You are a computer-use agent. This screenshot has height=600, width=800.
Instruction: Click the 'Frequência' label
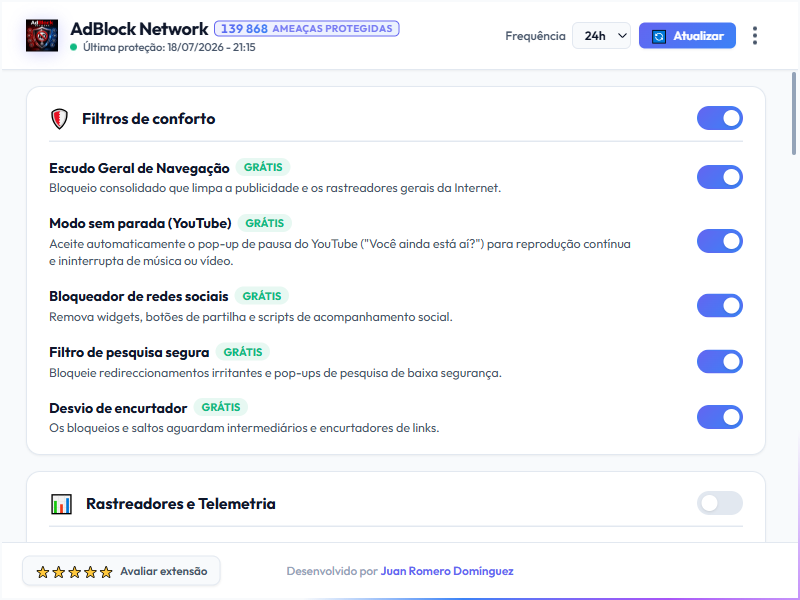pos(535,36)
